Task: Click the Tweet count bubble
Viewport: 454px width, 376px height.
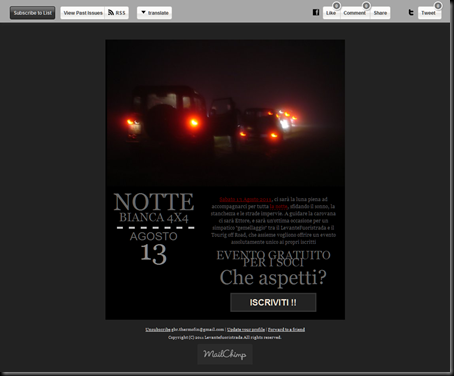Action: tap(438, 6)
